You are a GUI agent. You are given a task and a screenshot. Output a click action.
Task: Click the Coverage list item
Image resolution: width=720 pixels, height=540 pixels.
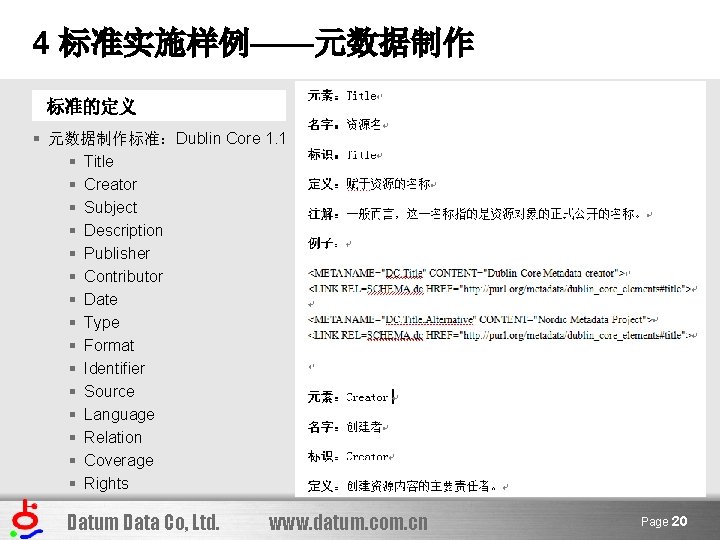118,460
